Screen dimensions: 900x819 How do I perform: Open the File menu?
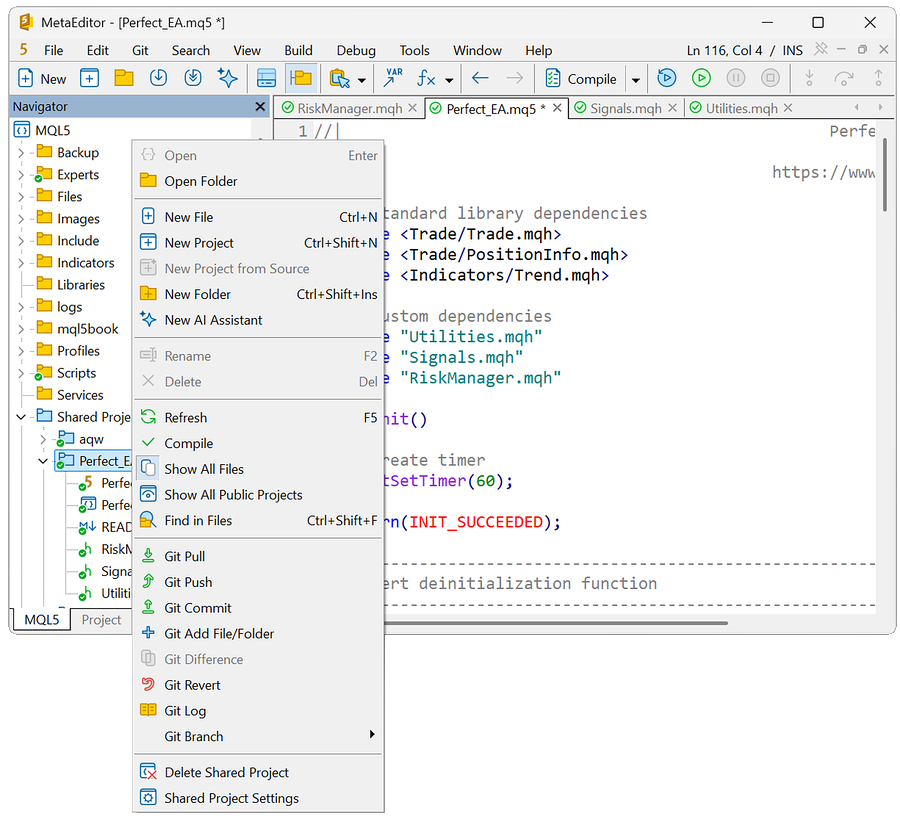point(53,51)
